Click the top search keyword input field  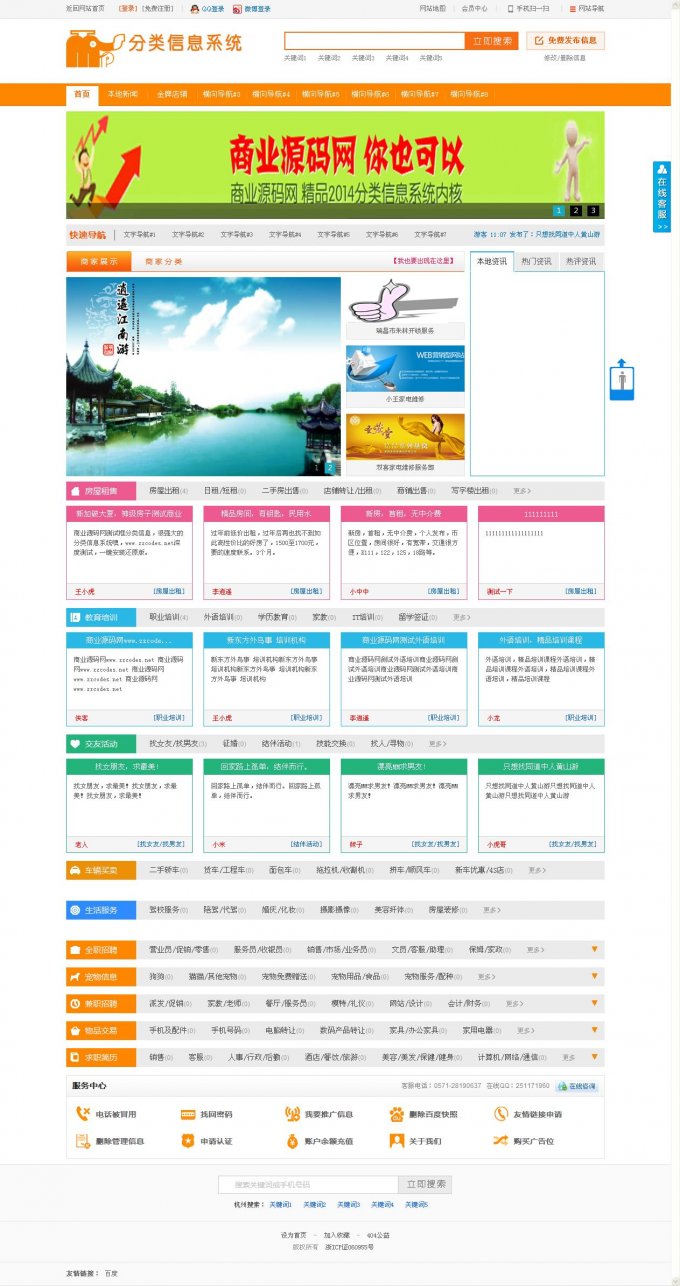pos(374,41)
